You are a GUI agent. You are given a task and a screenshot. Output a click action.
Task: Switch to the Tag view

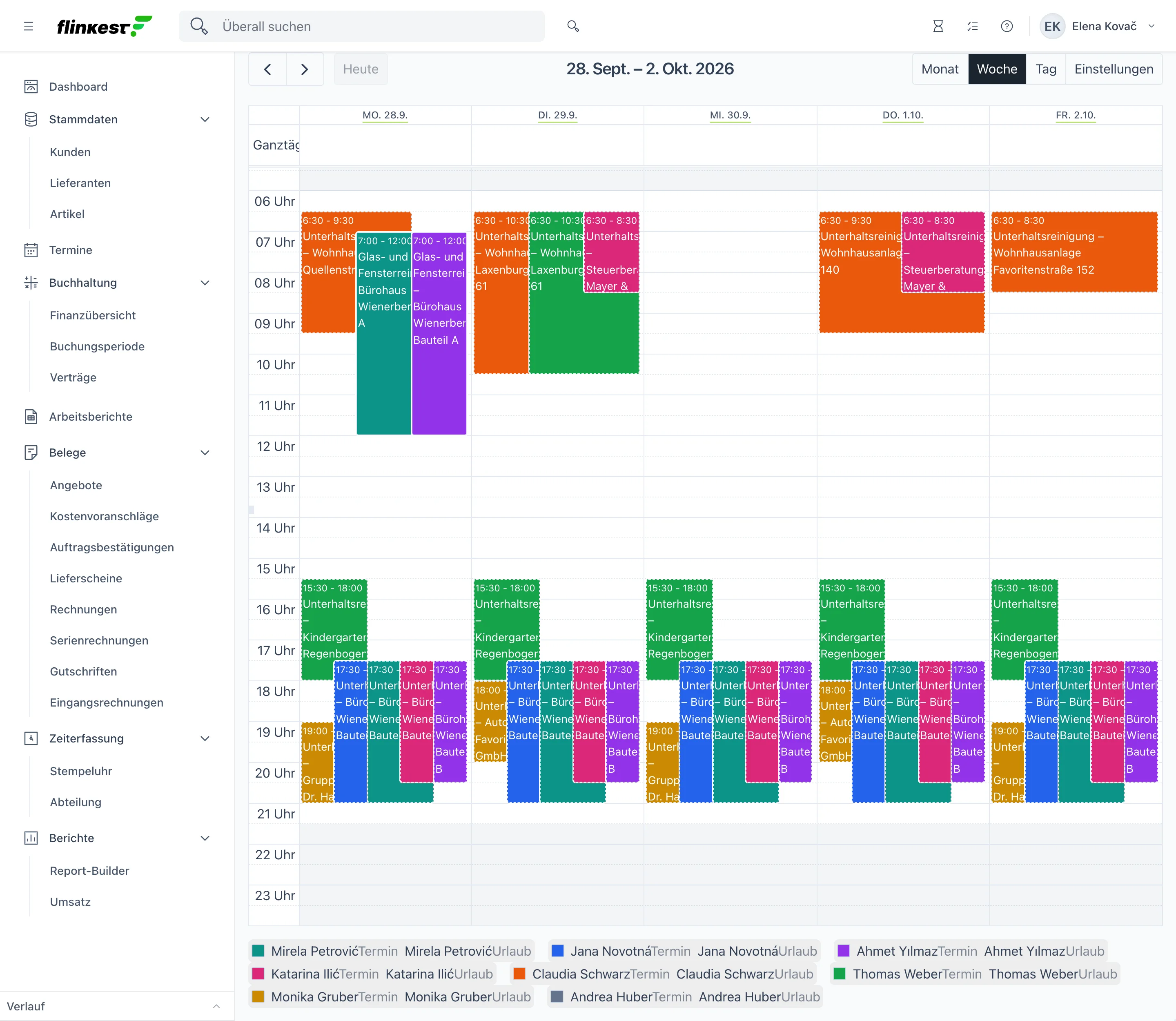coord(1045,69)
